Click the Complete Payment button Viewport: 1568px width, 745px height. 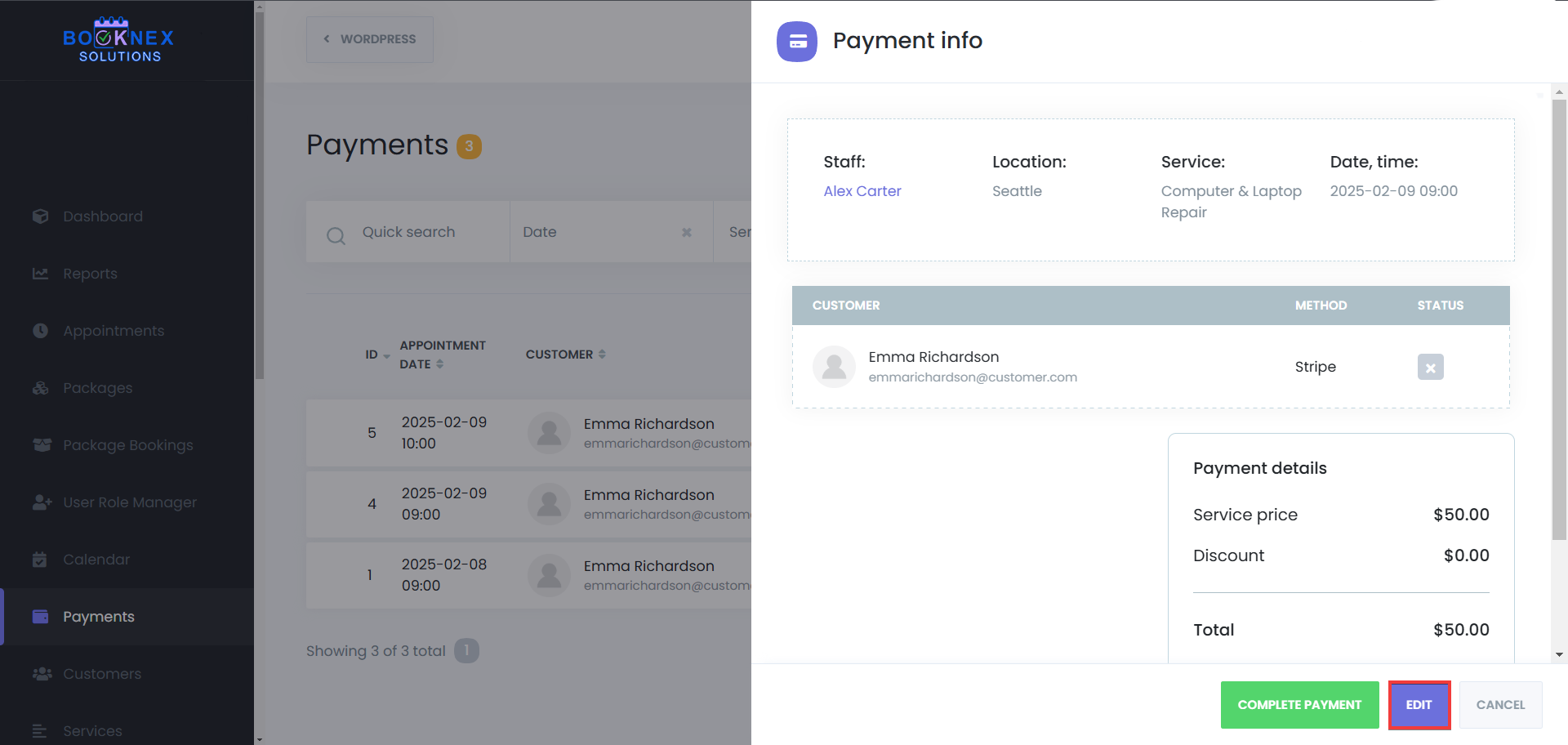pos(1299,704)
